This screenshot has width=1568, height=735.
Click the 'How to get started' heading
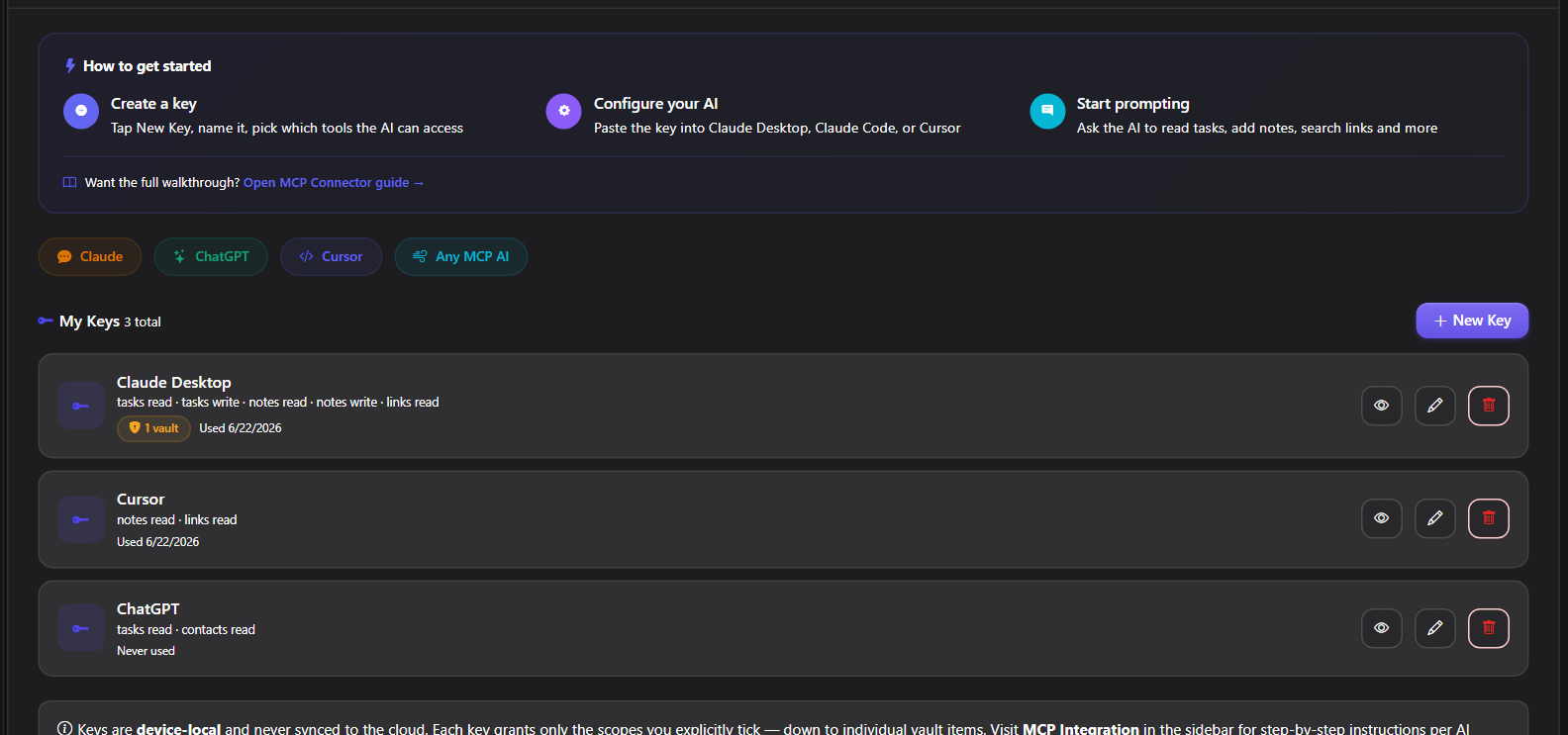(147, 66)
